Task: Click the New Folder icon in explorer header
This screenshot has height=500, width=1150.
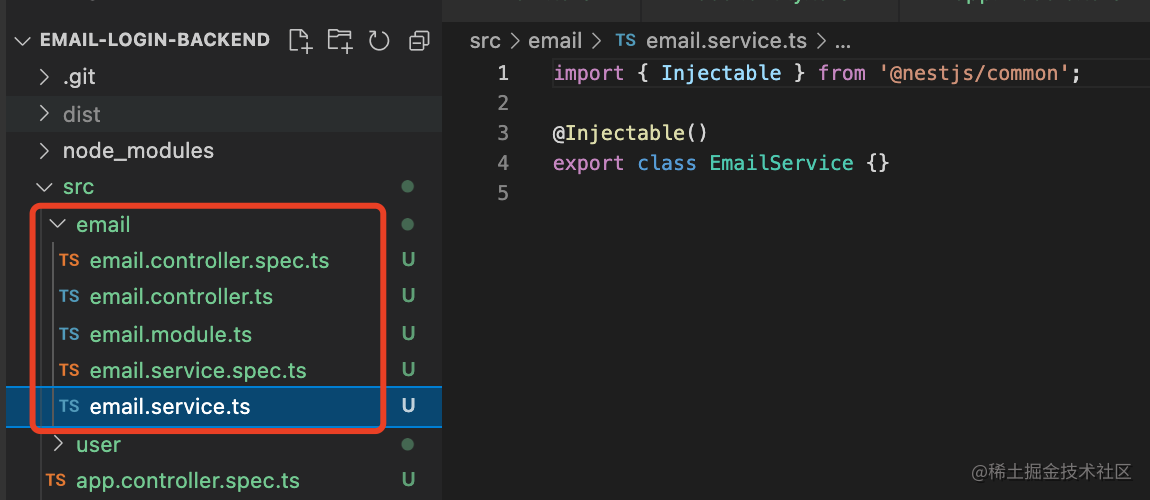Action: click(x=339, y=40)
